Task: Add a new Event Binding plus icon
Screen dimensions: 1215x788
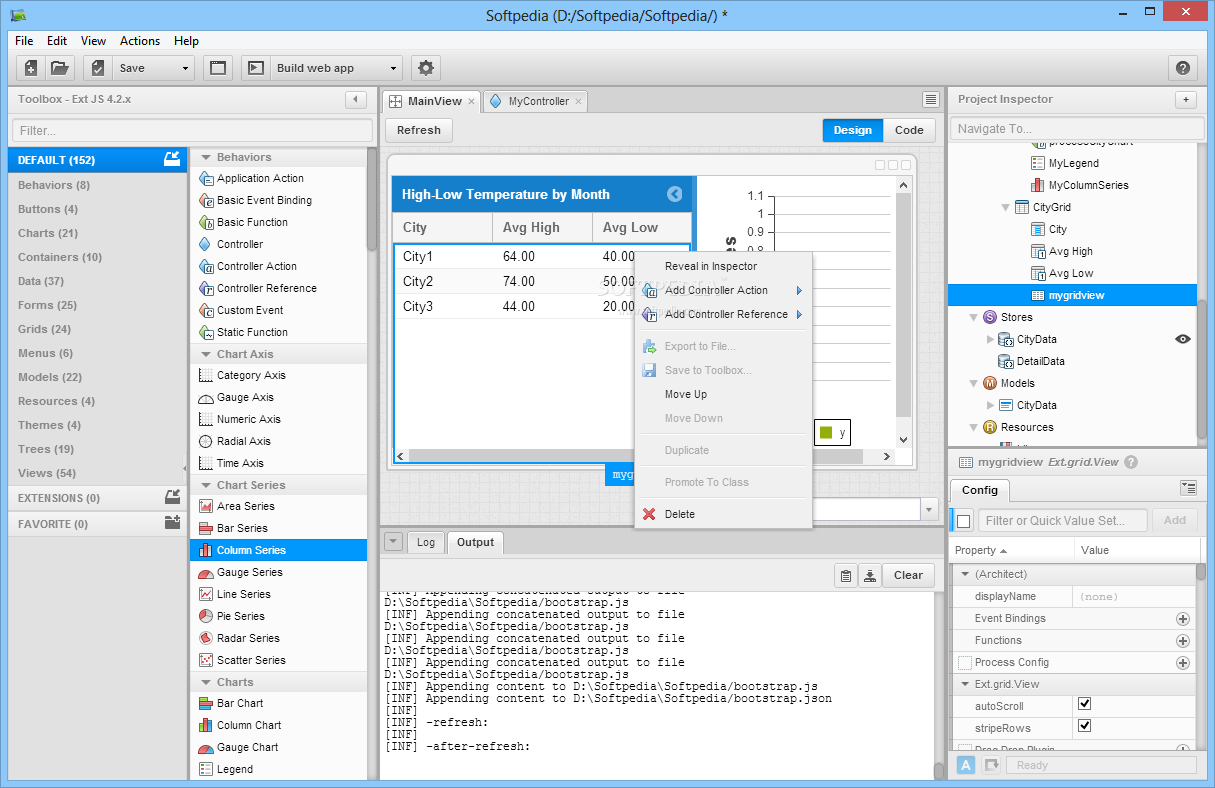Action: pyautogui.click(x=1183, y=619)
